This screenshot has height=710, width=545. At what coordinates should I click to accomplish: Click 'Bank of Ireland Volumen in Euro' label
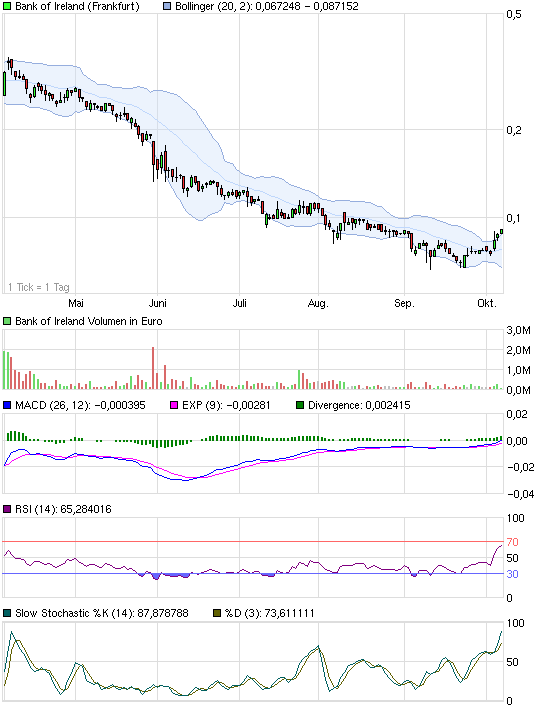pyautogui.click(x=89, y=321)
